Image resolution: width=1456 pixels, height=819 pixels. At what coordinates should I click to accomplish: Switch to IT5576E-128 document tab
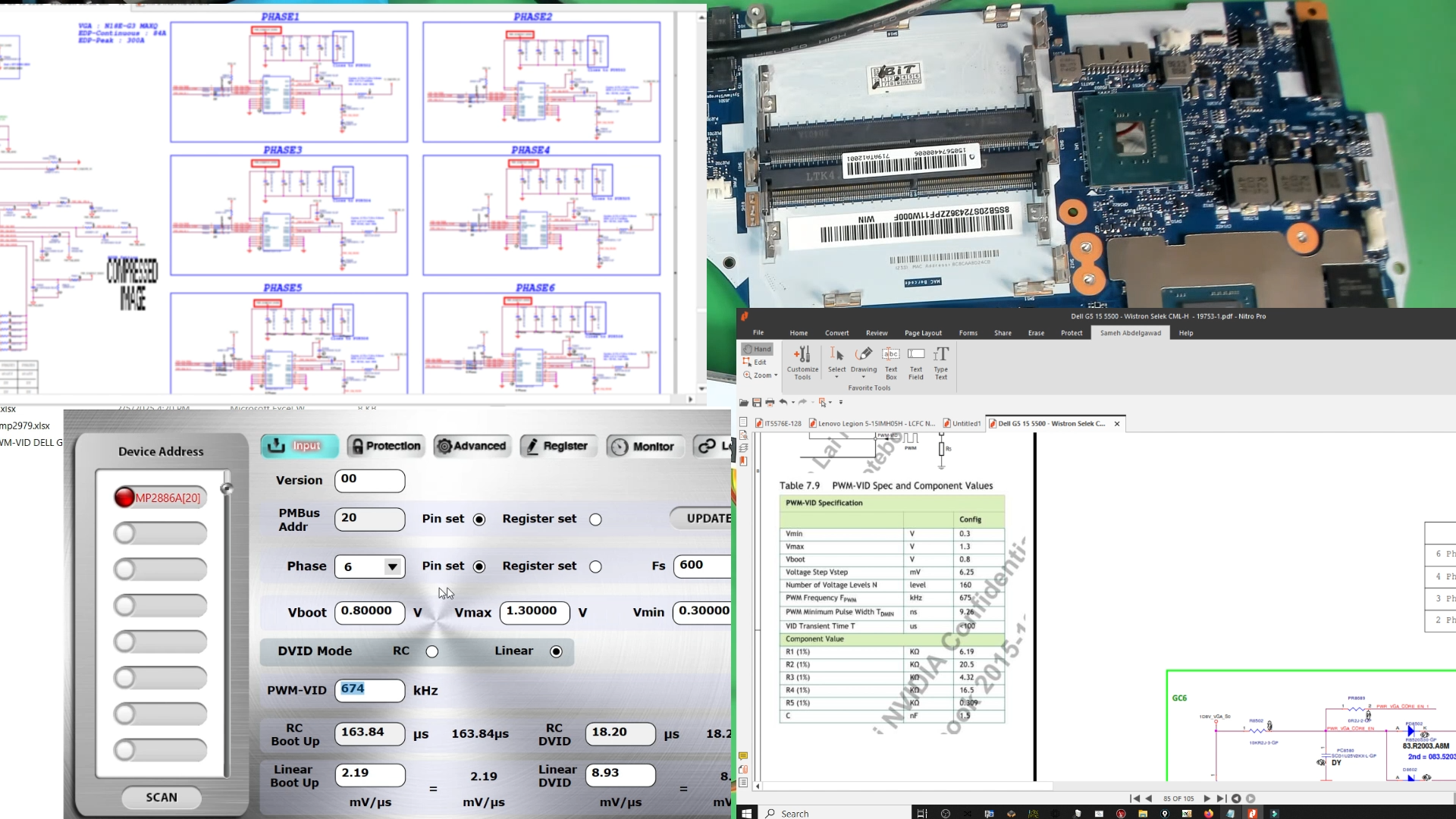tap(779, 423)
